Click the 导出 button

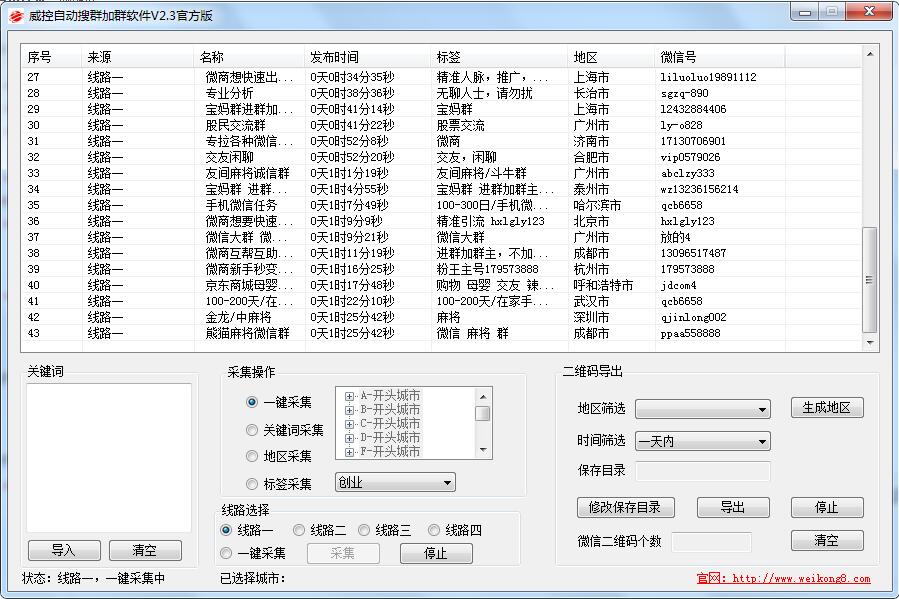point(733,507)
